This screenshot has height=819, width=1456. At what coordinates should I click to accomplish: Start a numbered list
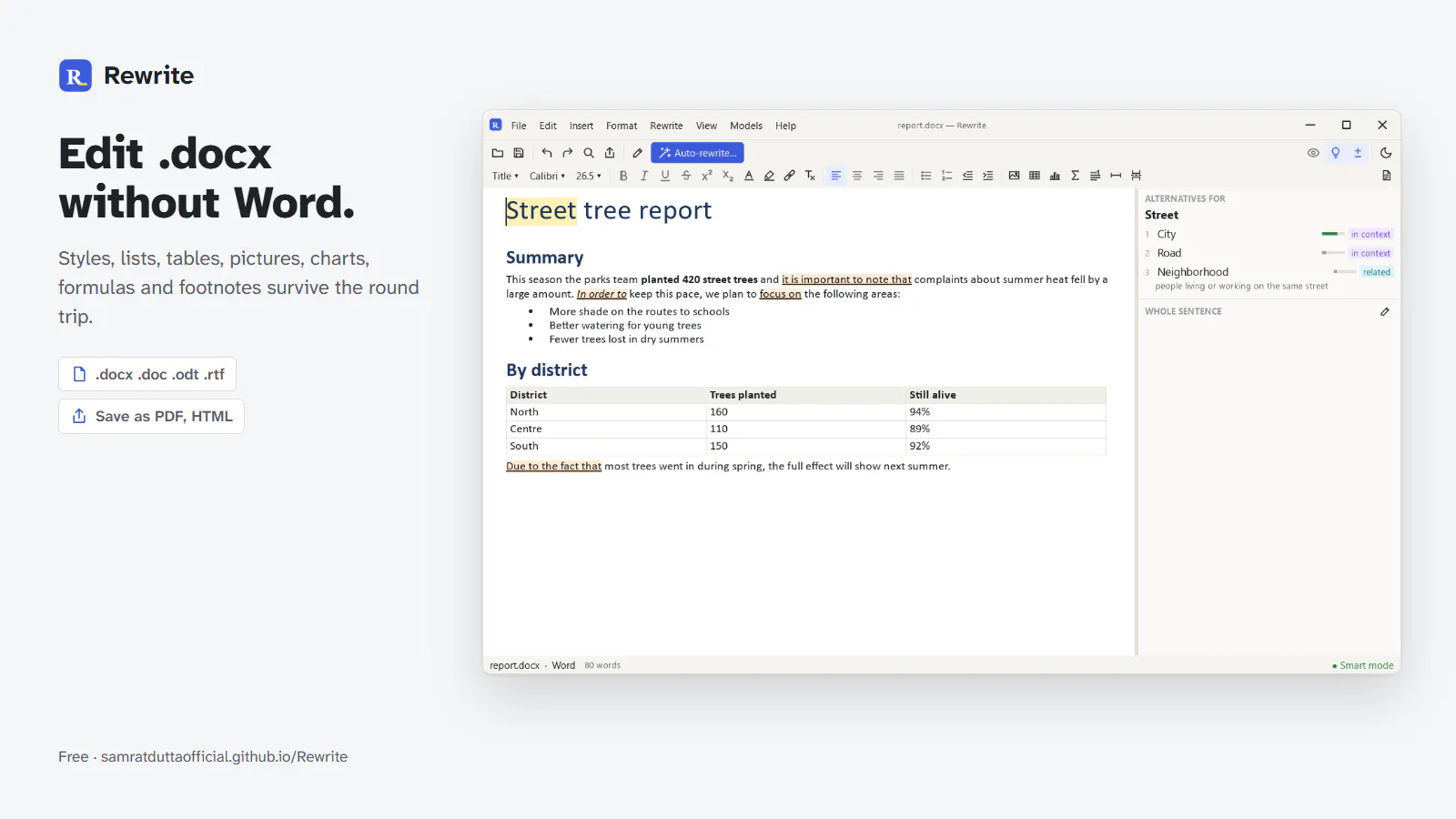946,176
